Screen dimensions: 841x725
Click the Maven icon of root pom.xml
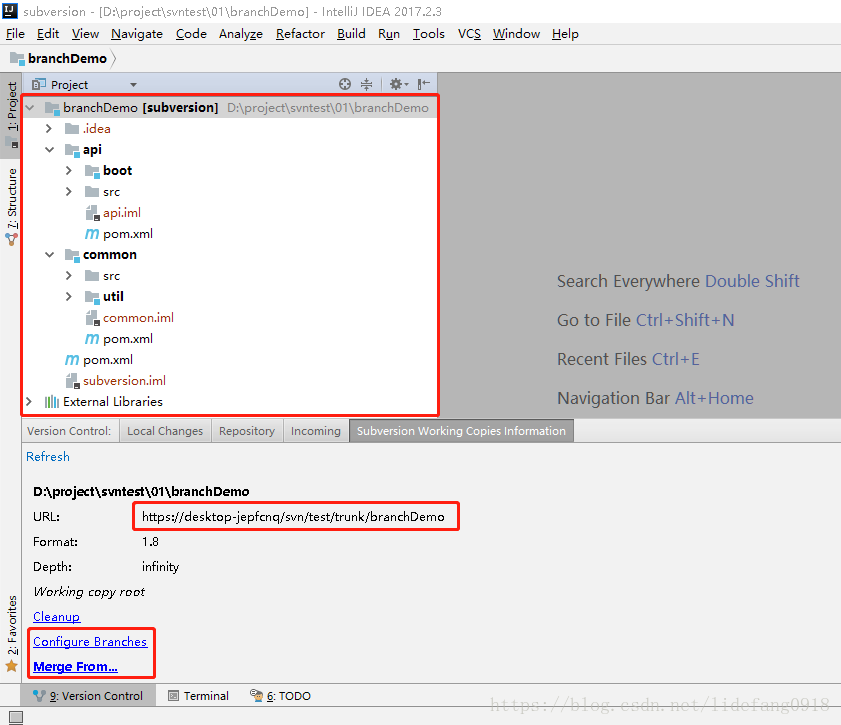point(72,360)
